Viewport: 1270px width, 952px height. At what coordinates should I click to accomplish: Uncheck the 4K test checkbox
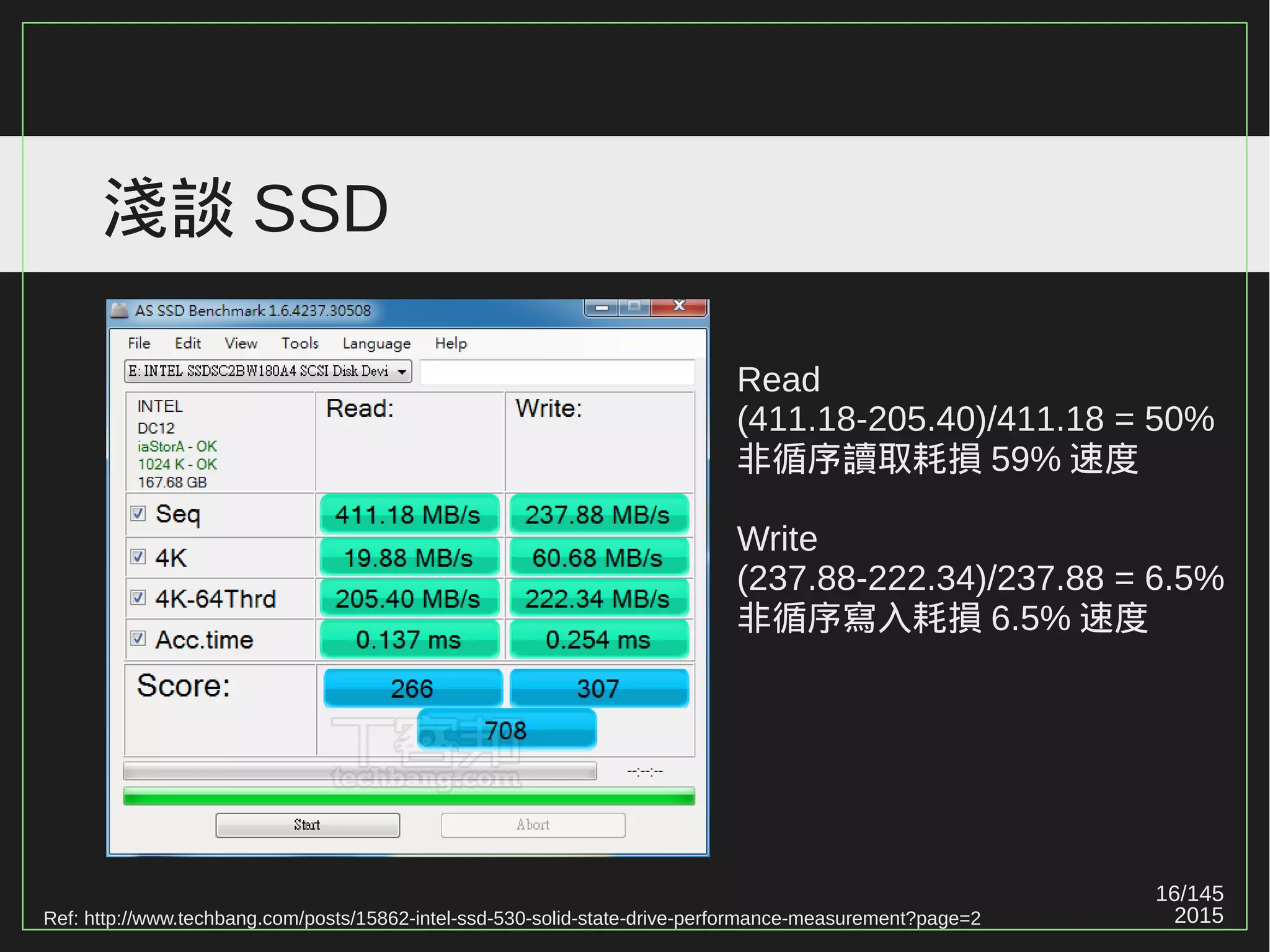[138, 556]
